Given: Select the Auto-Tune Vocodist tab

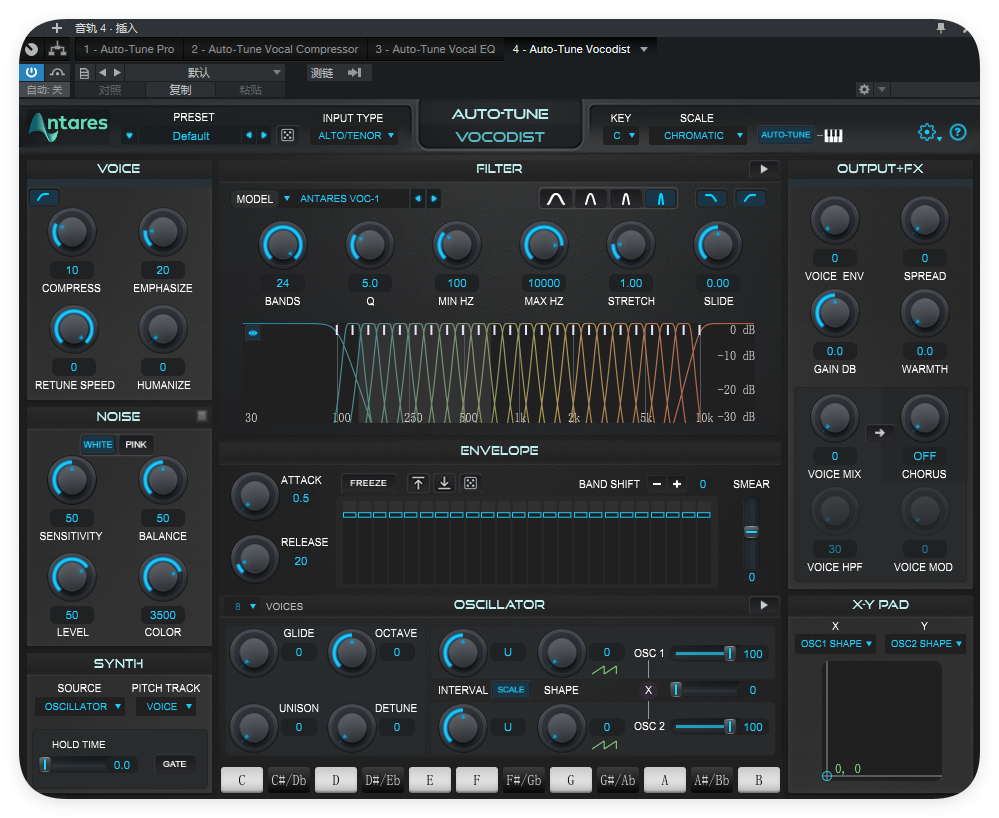Looking at the screenshot, I should tap(571, 49).
